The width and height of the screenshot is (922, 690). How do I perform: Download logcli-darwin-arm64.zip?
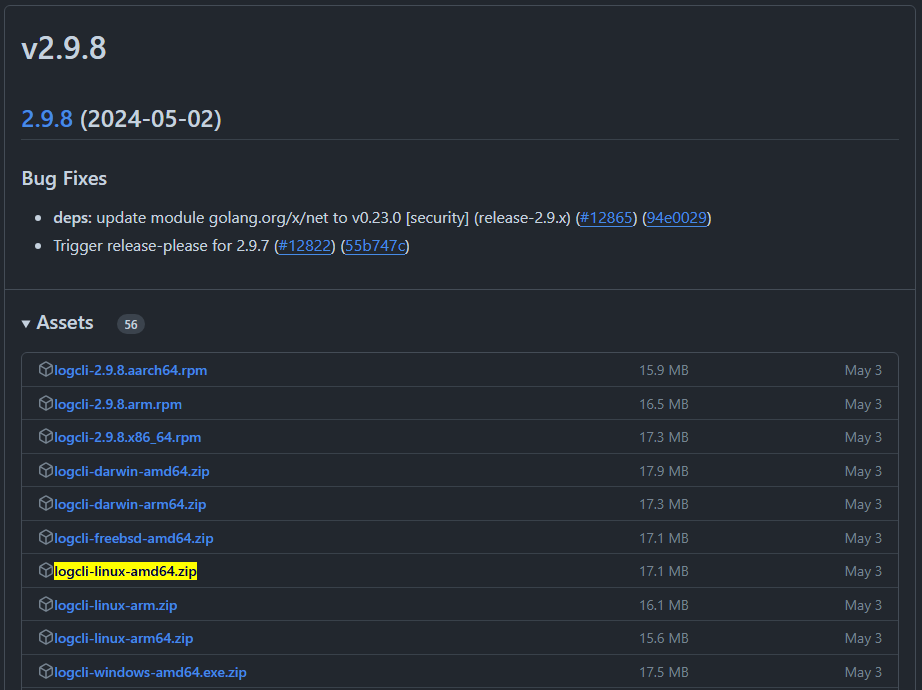click(x=130, y=505)
